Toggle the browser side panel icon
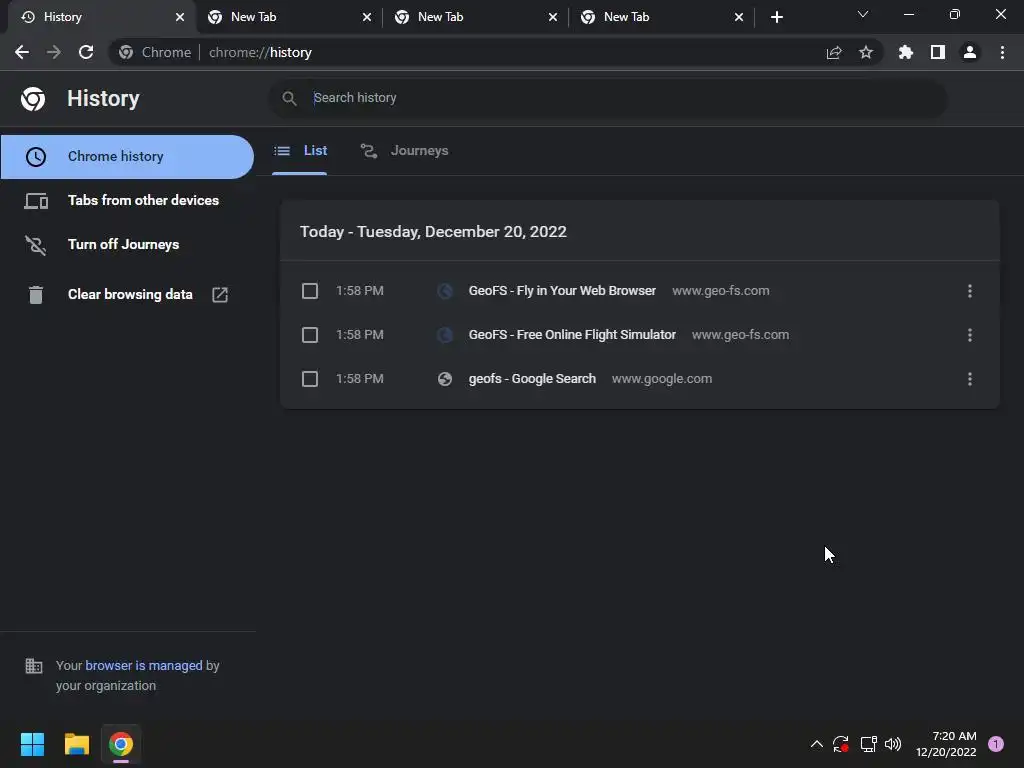Screen dimensions: 1024x768 point(938,52)
